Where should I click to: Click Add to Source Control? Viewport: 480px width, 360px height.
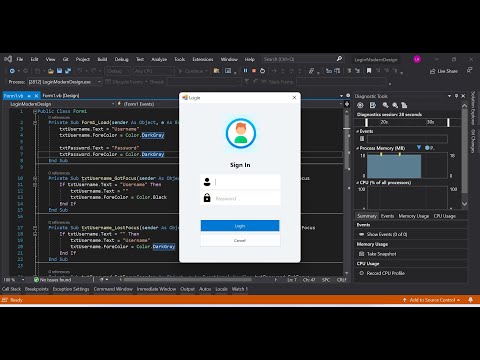(x=432, y=300)
